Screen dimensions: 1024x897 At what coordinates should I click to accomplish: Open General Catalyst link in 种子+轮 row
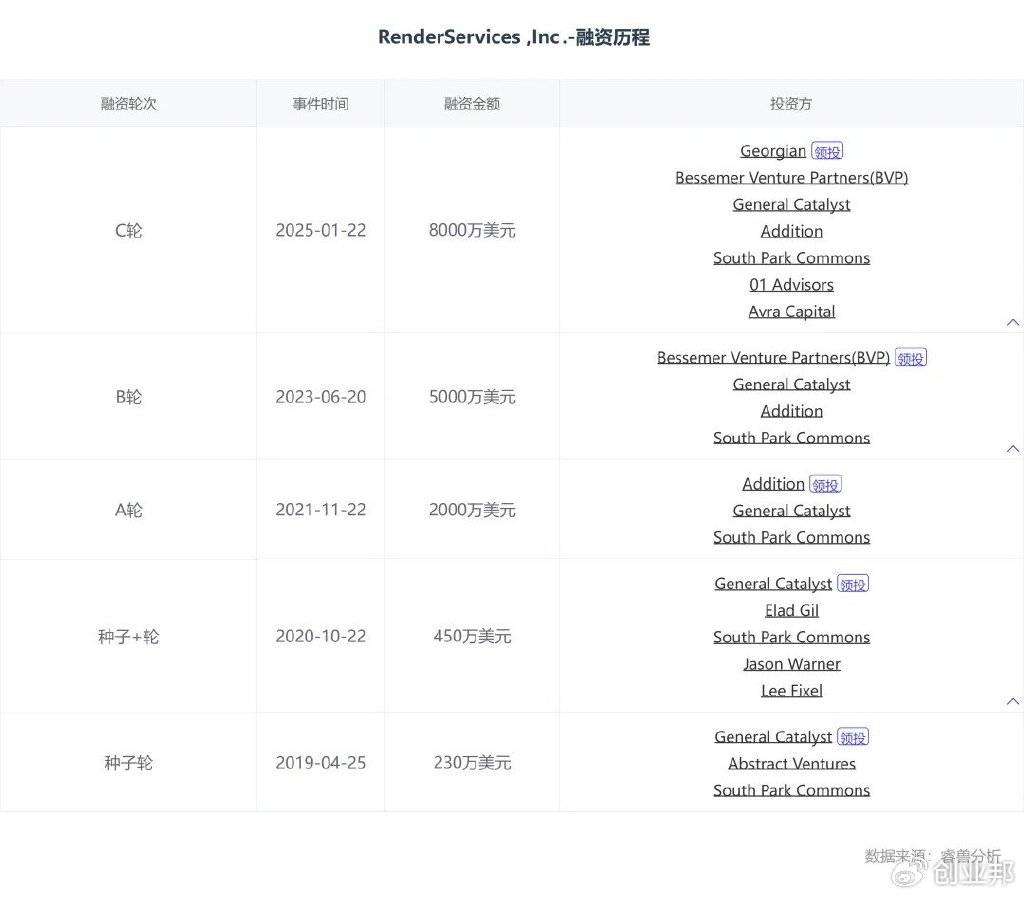773,584
